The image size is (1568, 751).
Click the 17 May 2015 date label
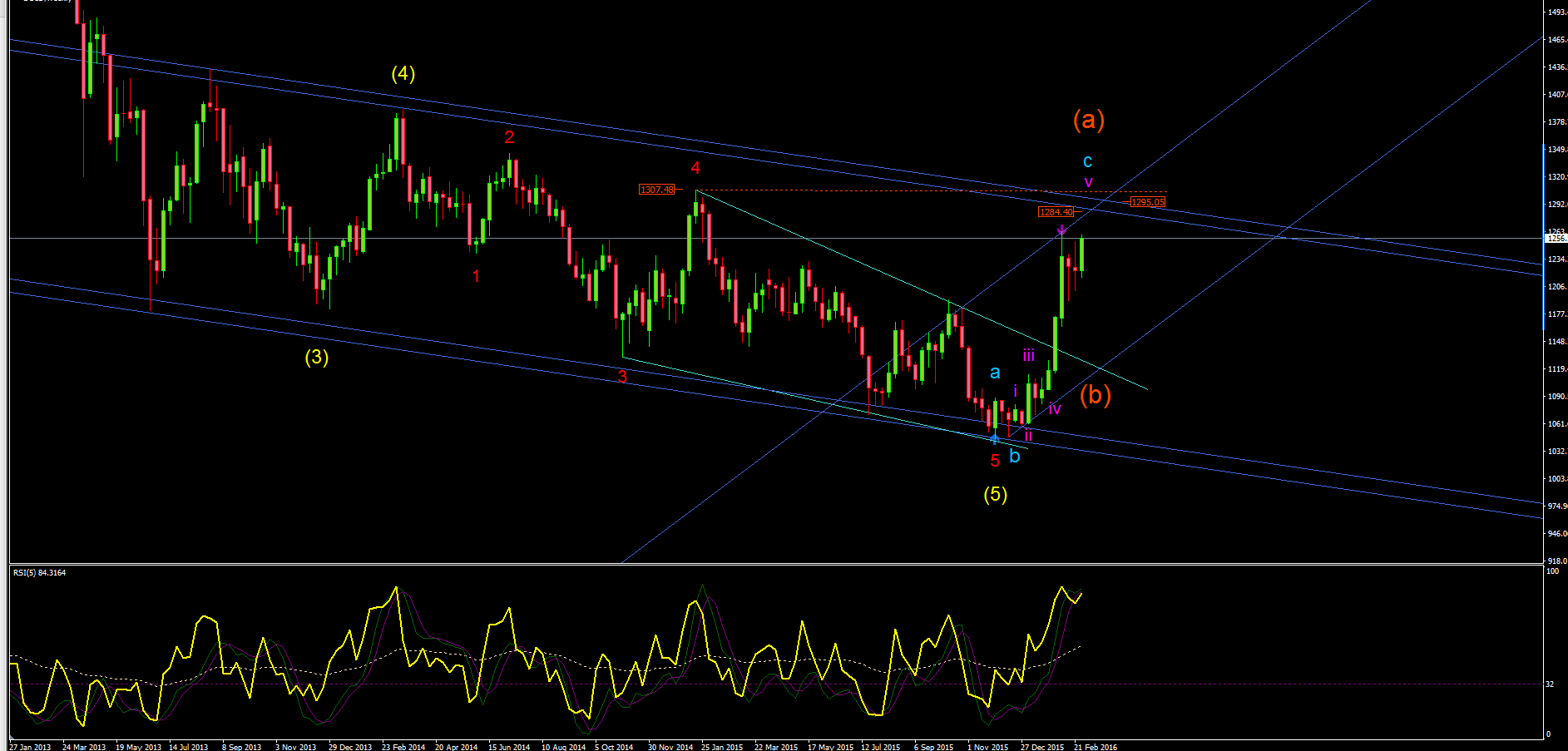point(830,747)
